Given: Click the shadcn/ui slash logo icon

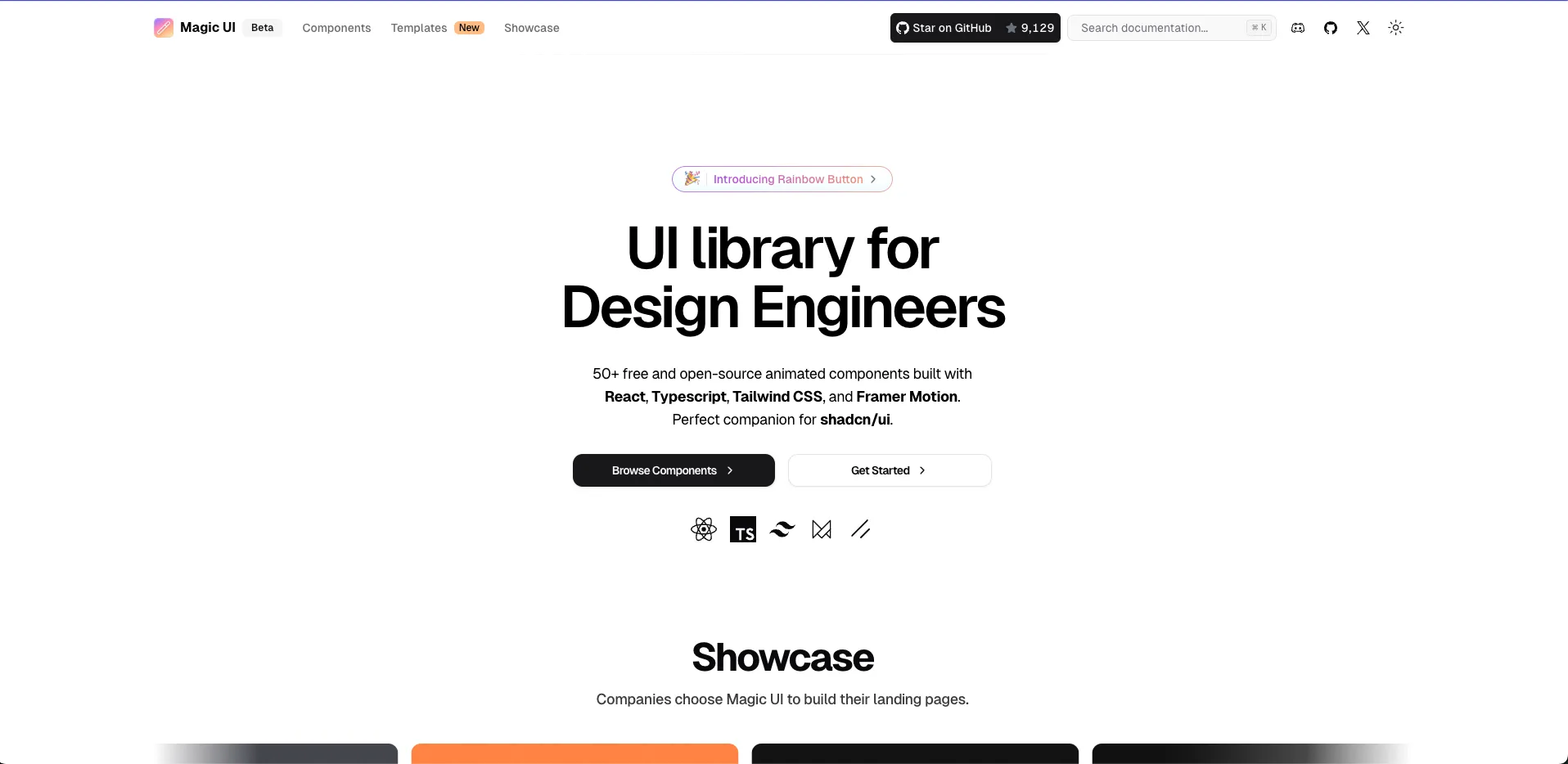Looking at the screenshot, I should pyautogui.click(x=861, y=529).
